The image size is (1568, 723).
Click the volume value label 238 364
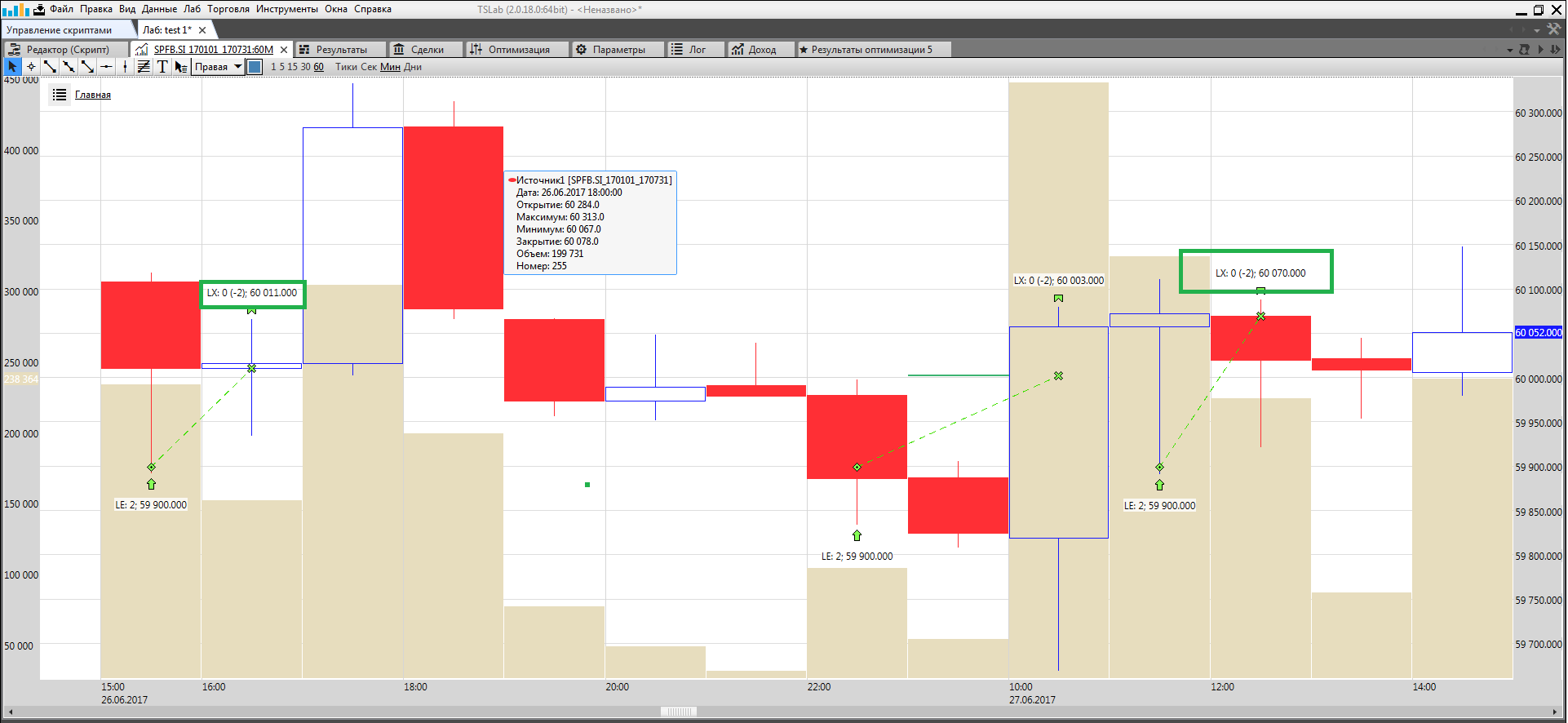(21, 379)
